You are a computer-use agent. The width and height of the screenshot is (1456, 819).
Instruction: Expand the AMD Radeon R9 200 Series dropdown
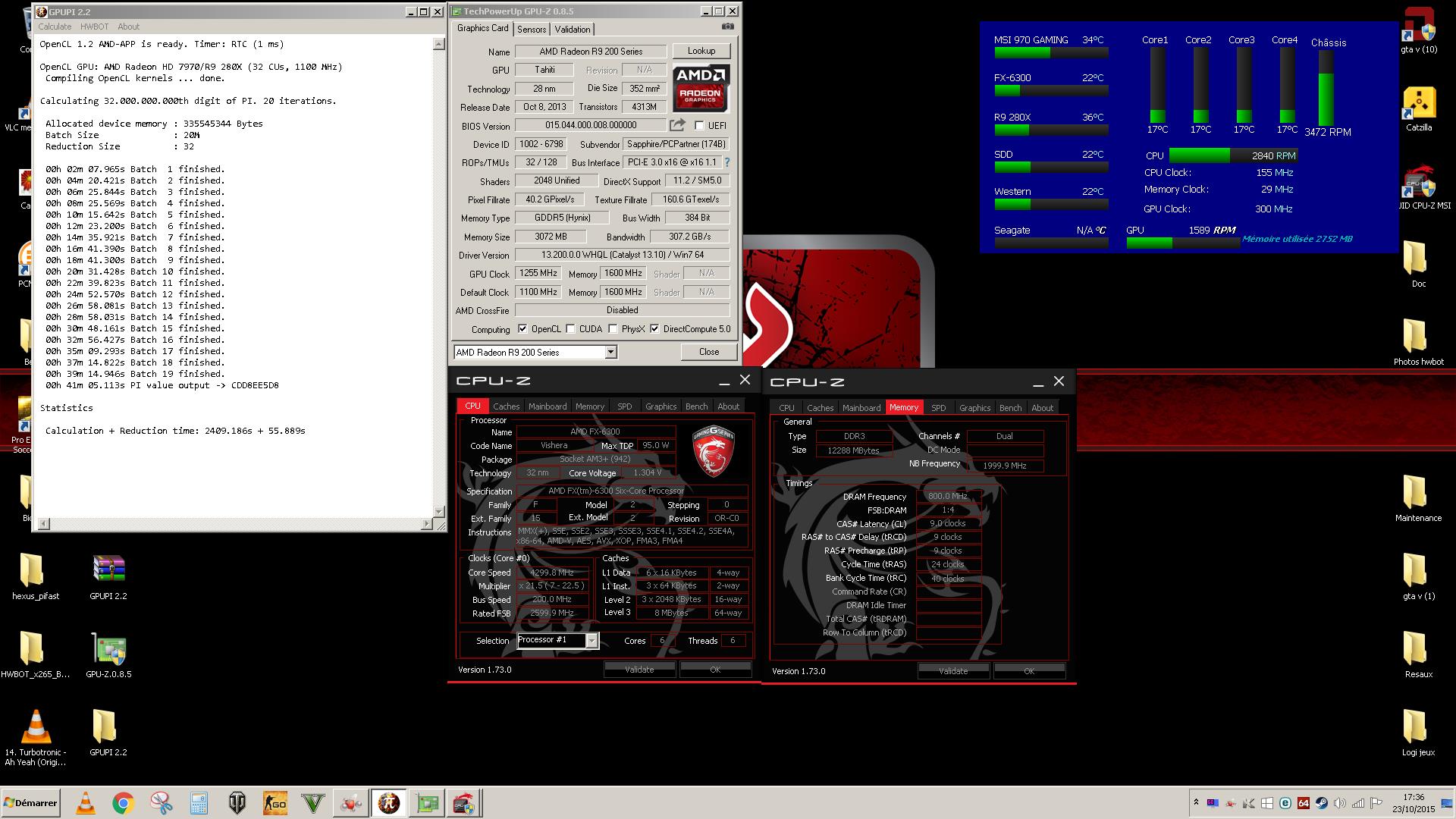tap(610, 353)
